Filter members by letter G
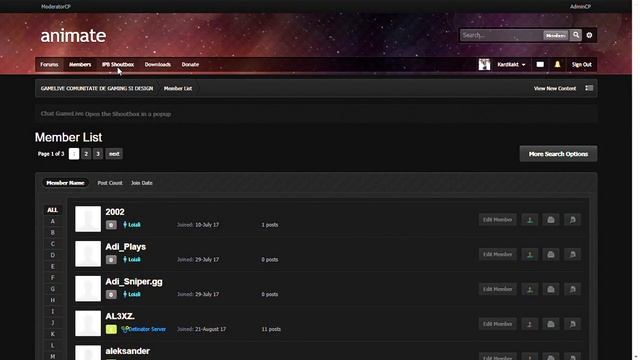 click(x=52, y=289)
